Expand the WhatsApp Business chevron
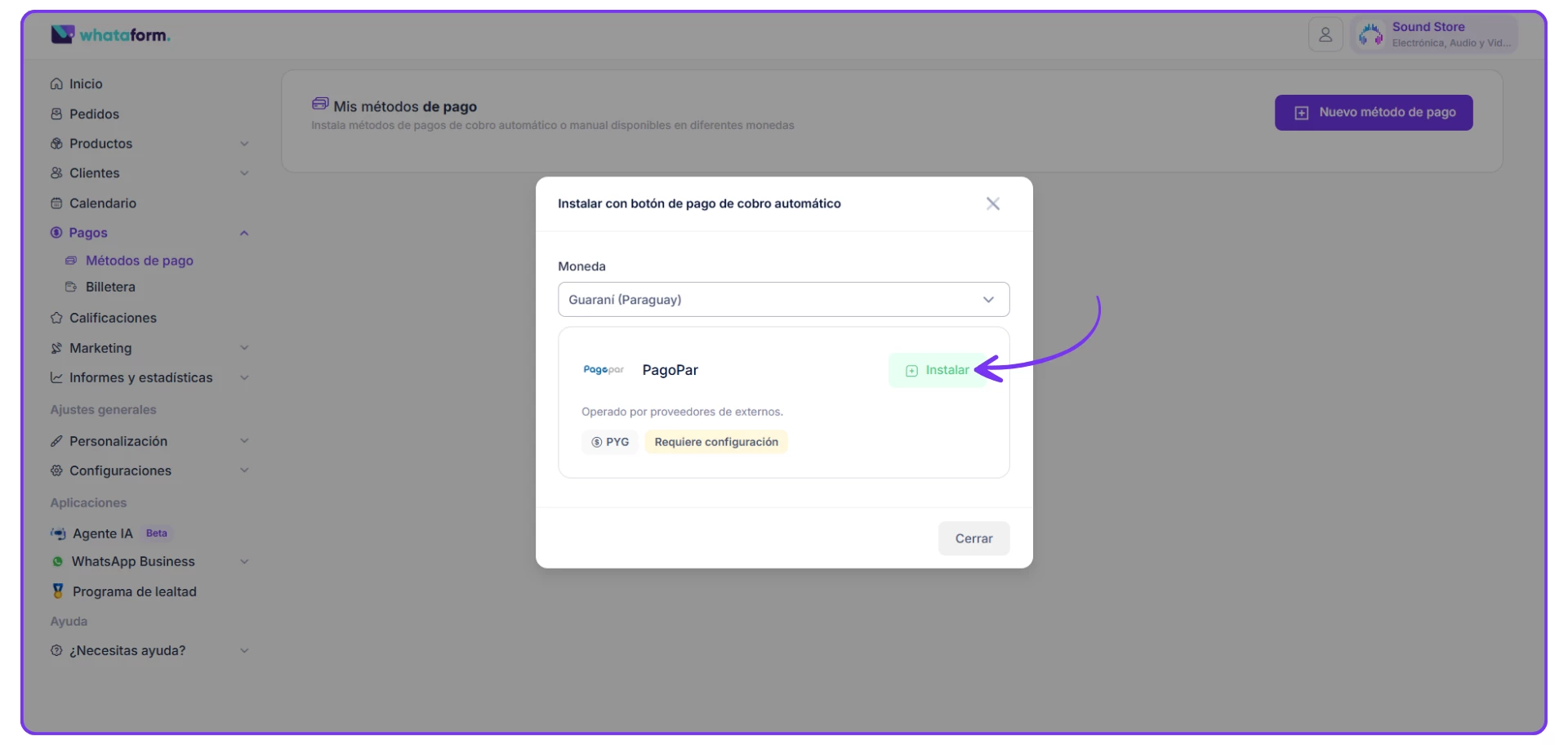Image resolution: width=1568 pixels, height=745 pixels. click(244, 562)
